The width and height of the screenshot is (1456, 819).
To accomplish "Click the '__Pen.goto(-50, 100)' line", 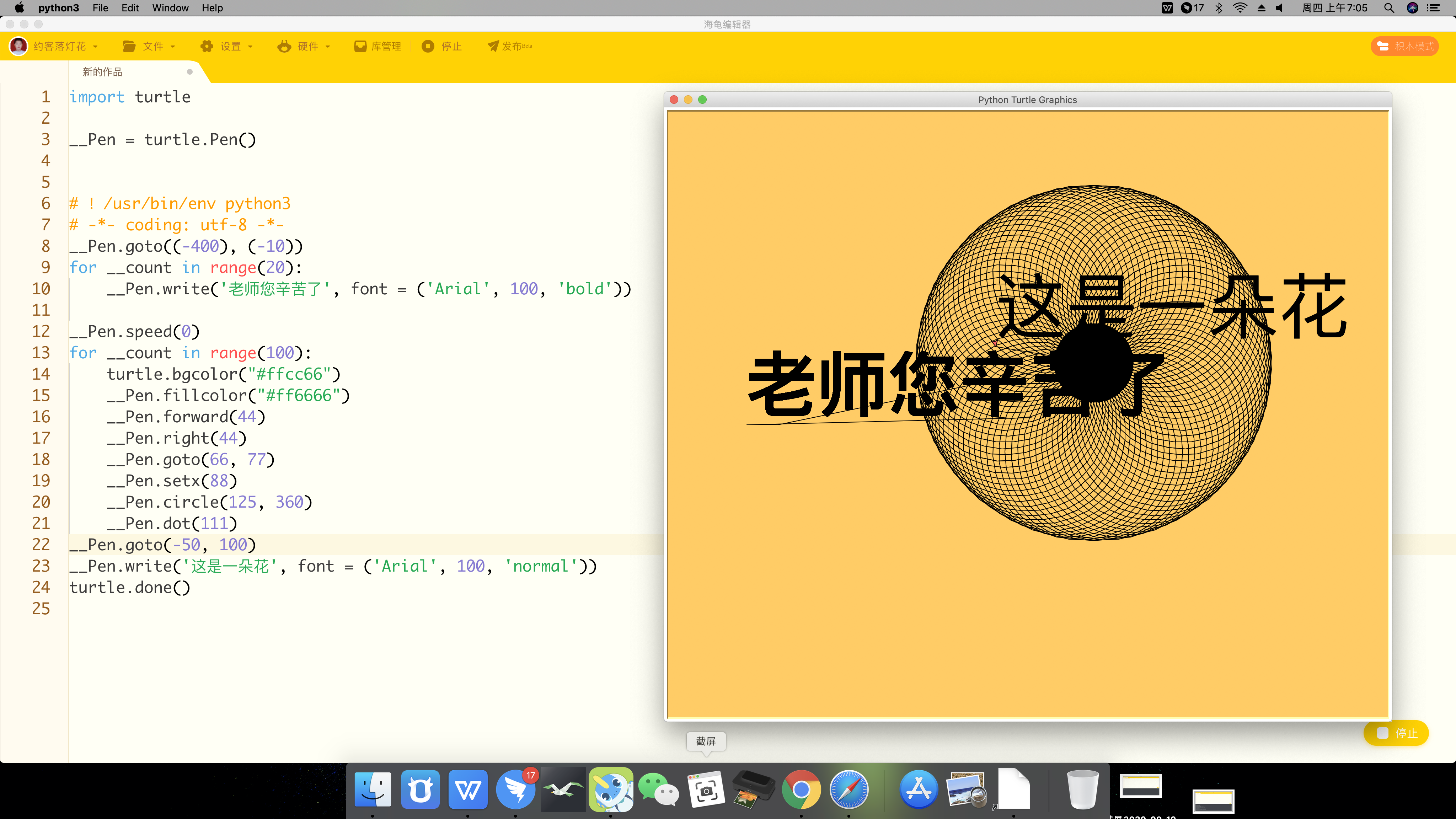I will [x=163, y=545].
